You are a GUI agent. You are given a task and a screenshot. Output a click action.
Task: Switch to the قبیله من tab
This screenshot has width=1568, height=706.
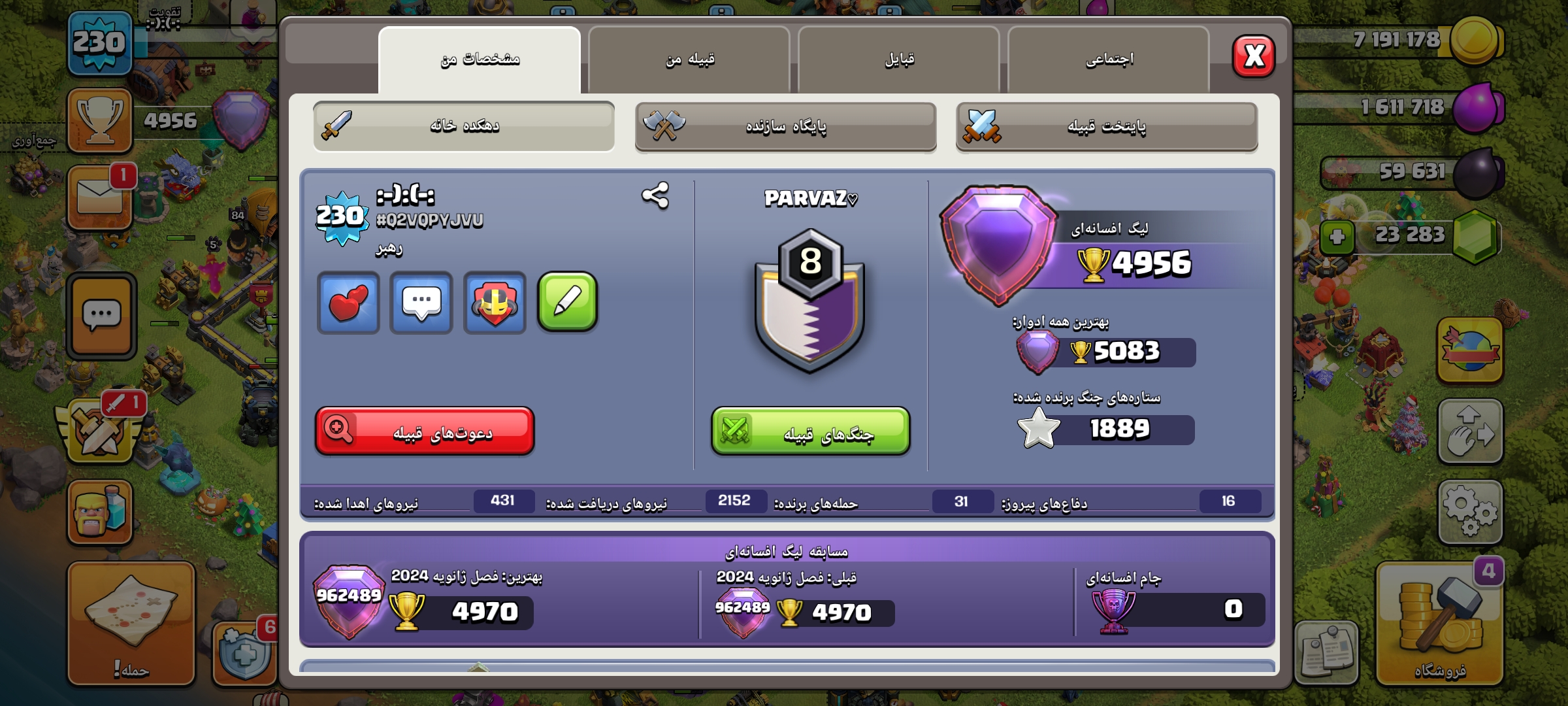point(689,60)
